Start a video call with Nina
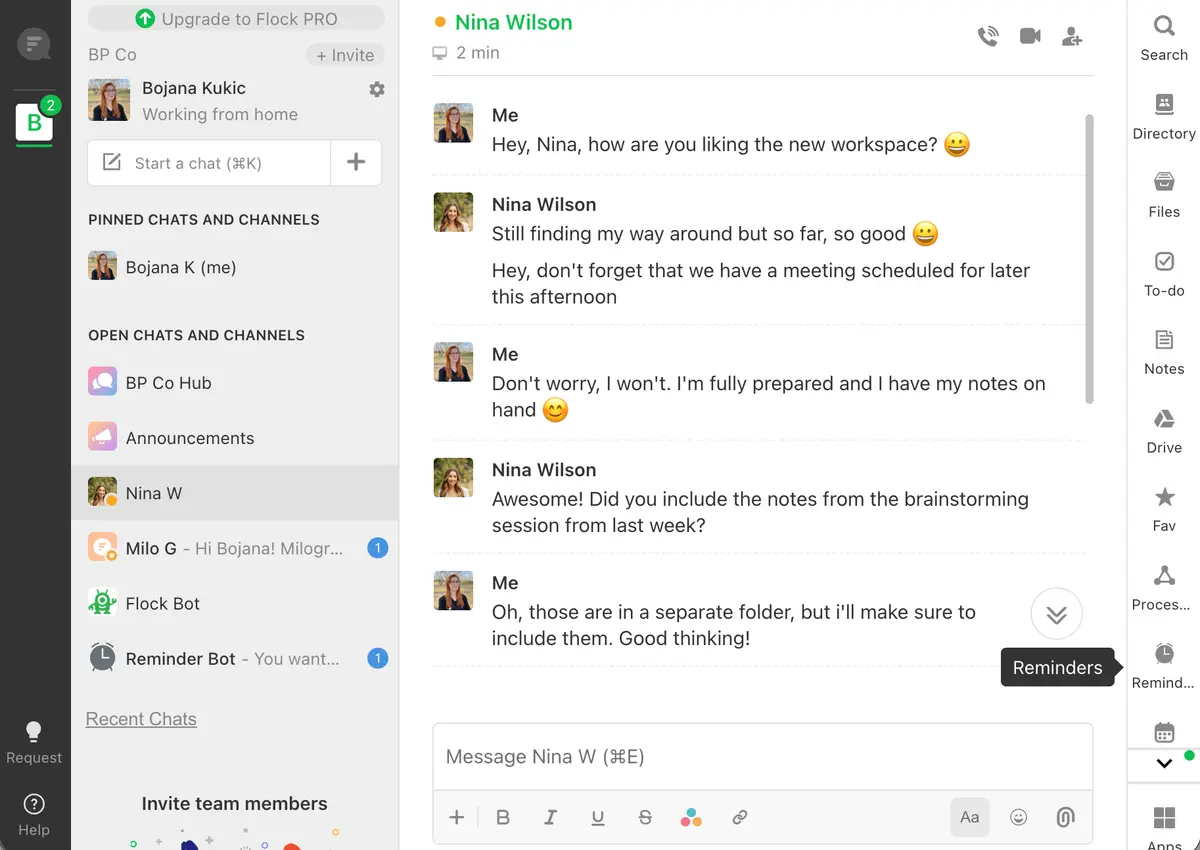 (1030, 37)
